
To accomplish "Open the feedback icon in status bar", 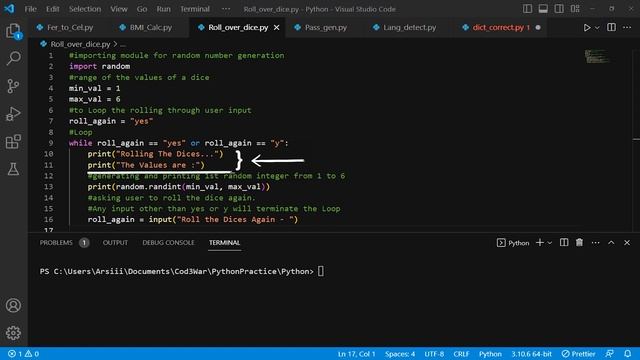I will 609,354.
